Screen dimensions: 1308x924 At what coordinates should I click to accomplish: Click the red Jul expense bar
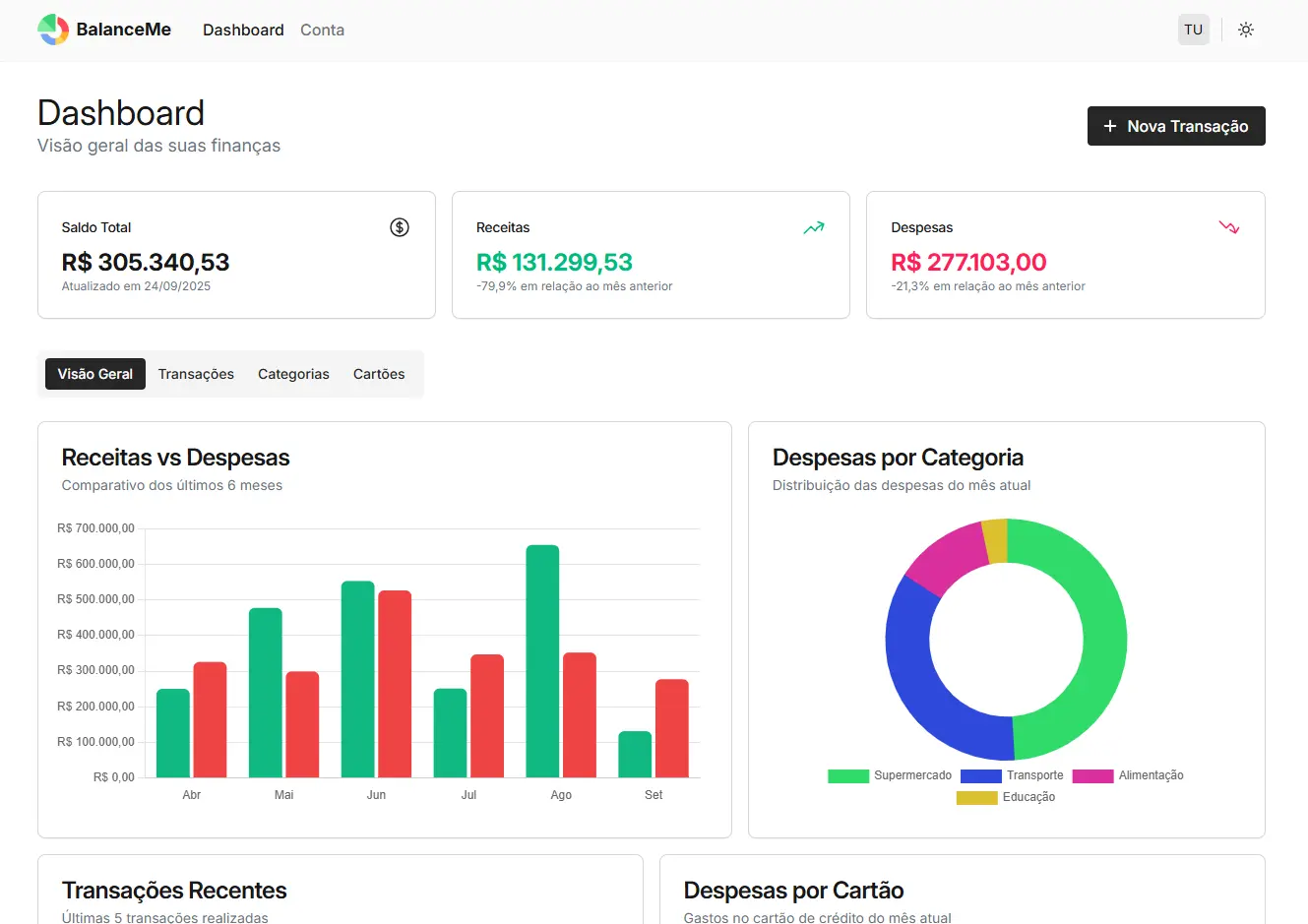[487, 716]
